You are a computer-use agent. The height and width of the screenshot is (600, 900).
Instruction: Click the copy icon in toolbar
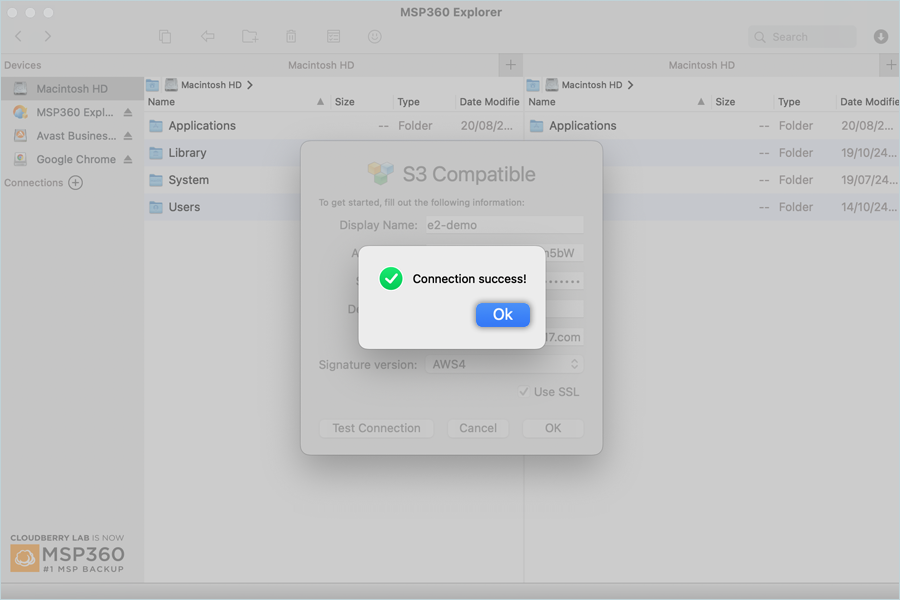click(165, 37)
